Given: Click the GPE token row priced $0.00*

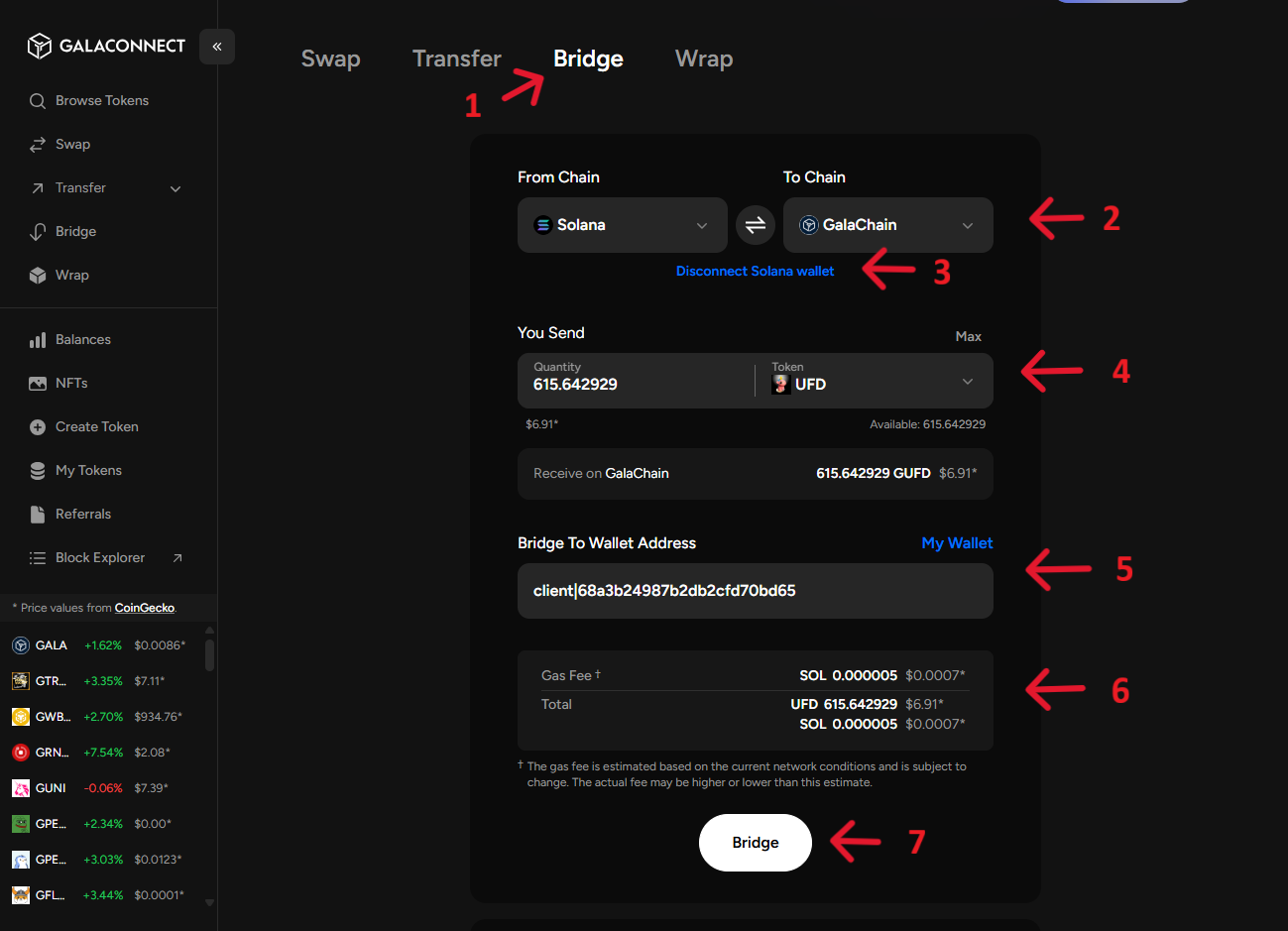Looking at the screenshot, I should point(103,824).
